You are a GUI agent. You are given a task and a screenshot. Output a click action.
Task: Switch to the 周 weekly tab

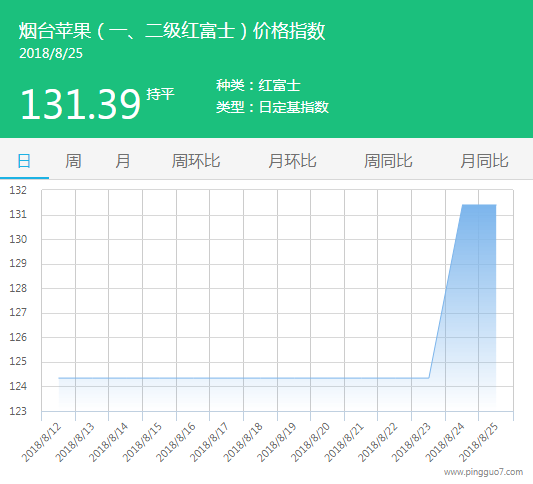[x=73, y=161]
